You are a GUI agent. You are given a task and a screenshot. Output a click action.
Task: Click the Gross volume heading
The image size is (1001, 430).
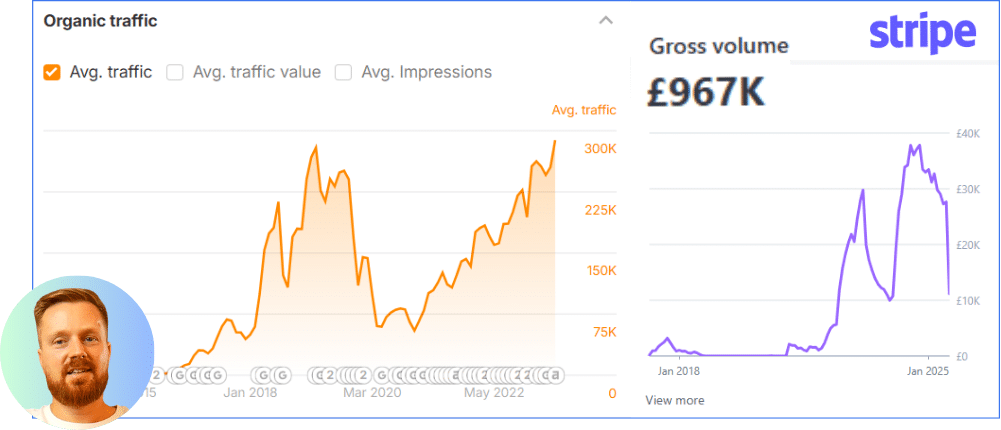(719, 46)
